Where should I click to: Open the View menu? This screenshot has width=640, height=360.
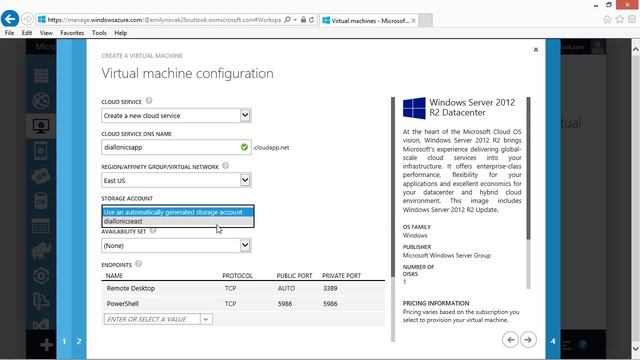(x=46, y=33)
